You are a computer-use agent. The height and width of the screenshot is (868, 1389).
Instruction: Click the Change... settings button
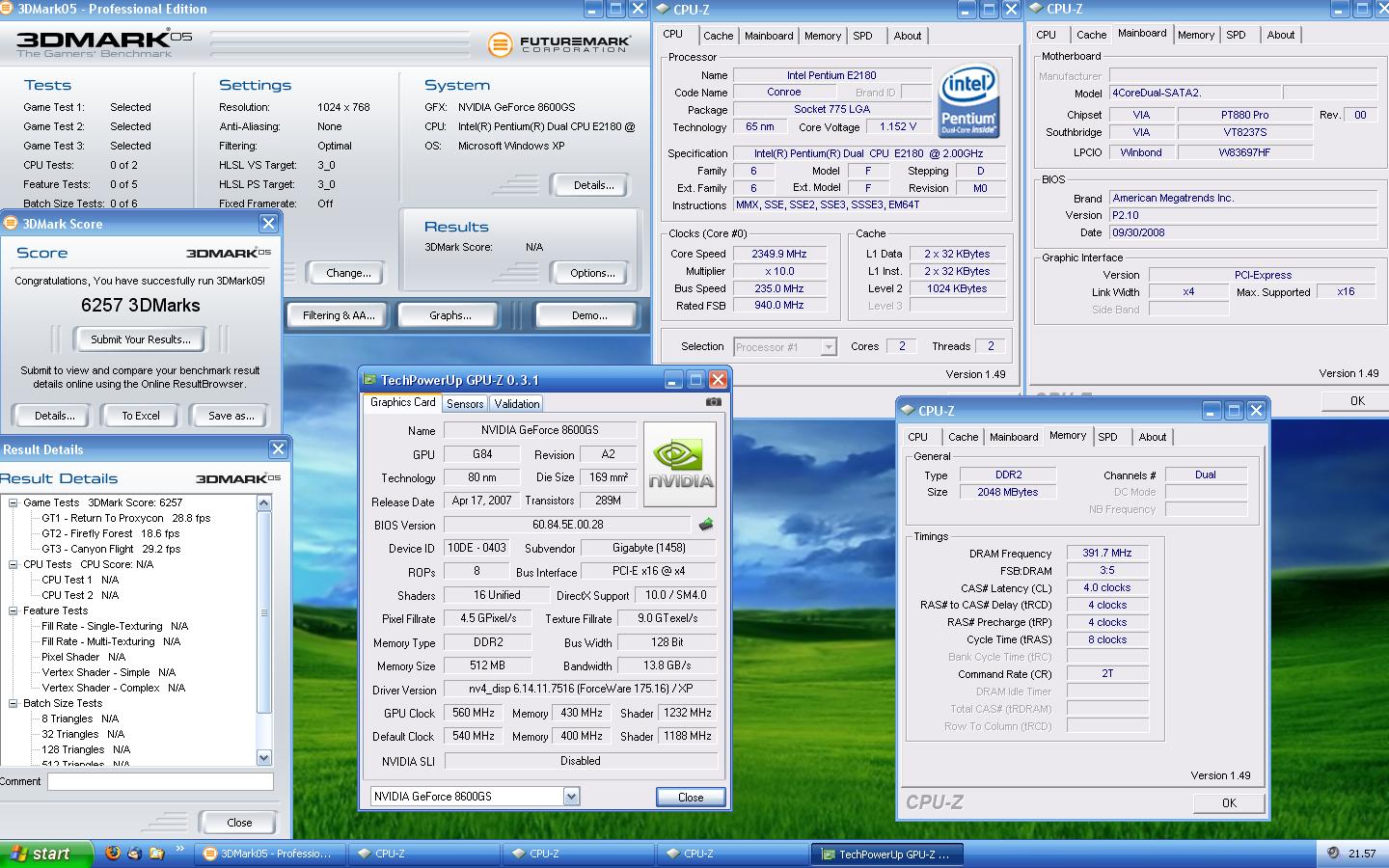coord(348,273)
